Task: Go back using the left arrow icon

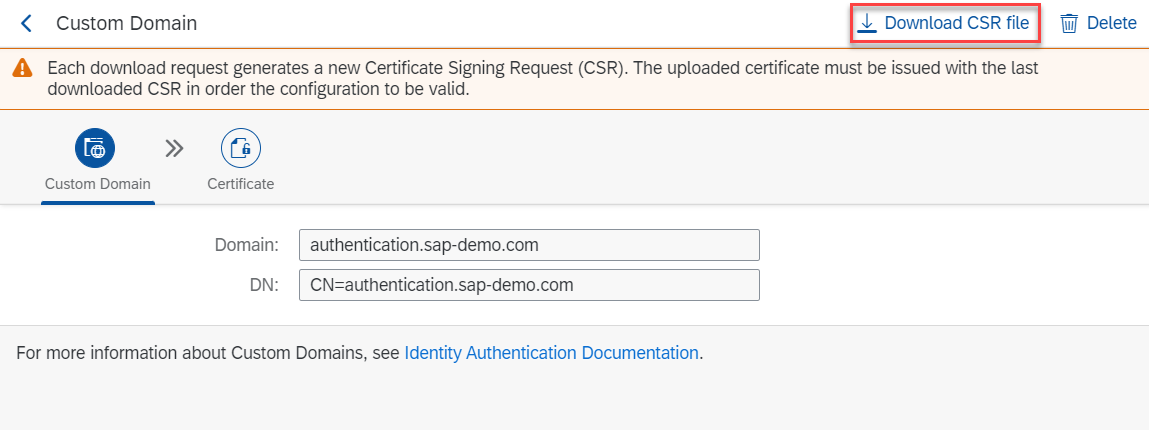Action: 26,23
